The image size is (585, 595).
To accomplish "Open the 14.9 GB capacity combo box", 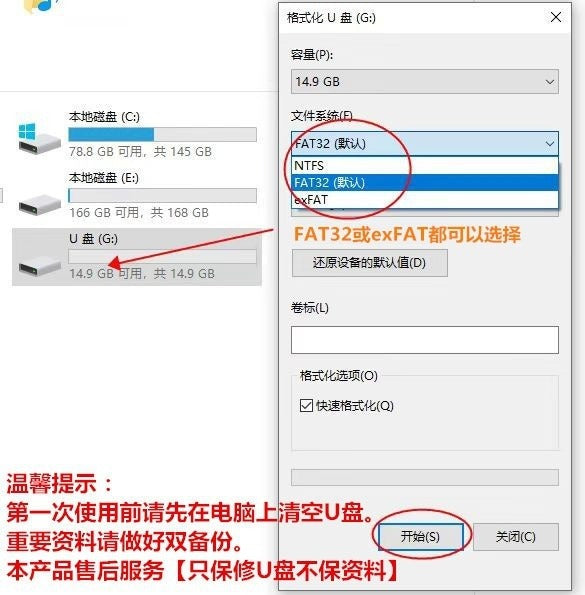I will tap(425, 82).
